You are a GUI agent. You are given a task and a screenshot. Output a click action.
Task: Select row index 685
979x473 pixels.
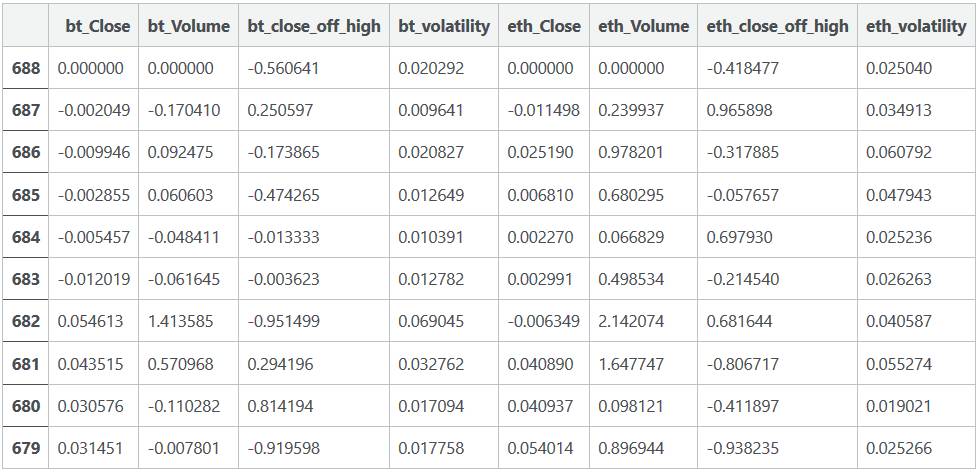[26, 195]
